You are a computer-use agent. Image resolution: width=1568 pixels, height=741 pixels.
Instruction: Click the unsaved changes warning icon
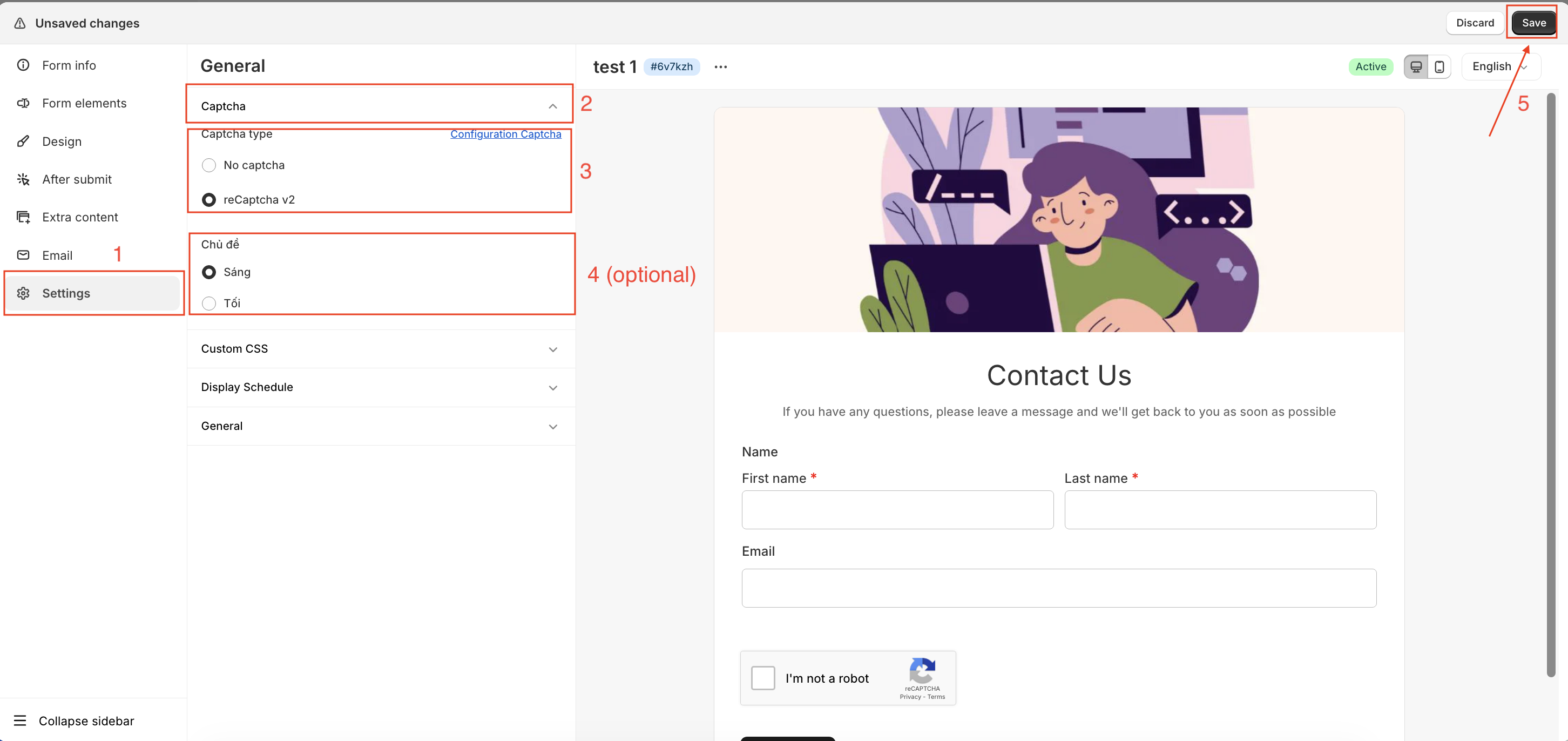click(20, 23)
